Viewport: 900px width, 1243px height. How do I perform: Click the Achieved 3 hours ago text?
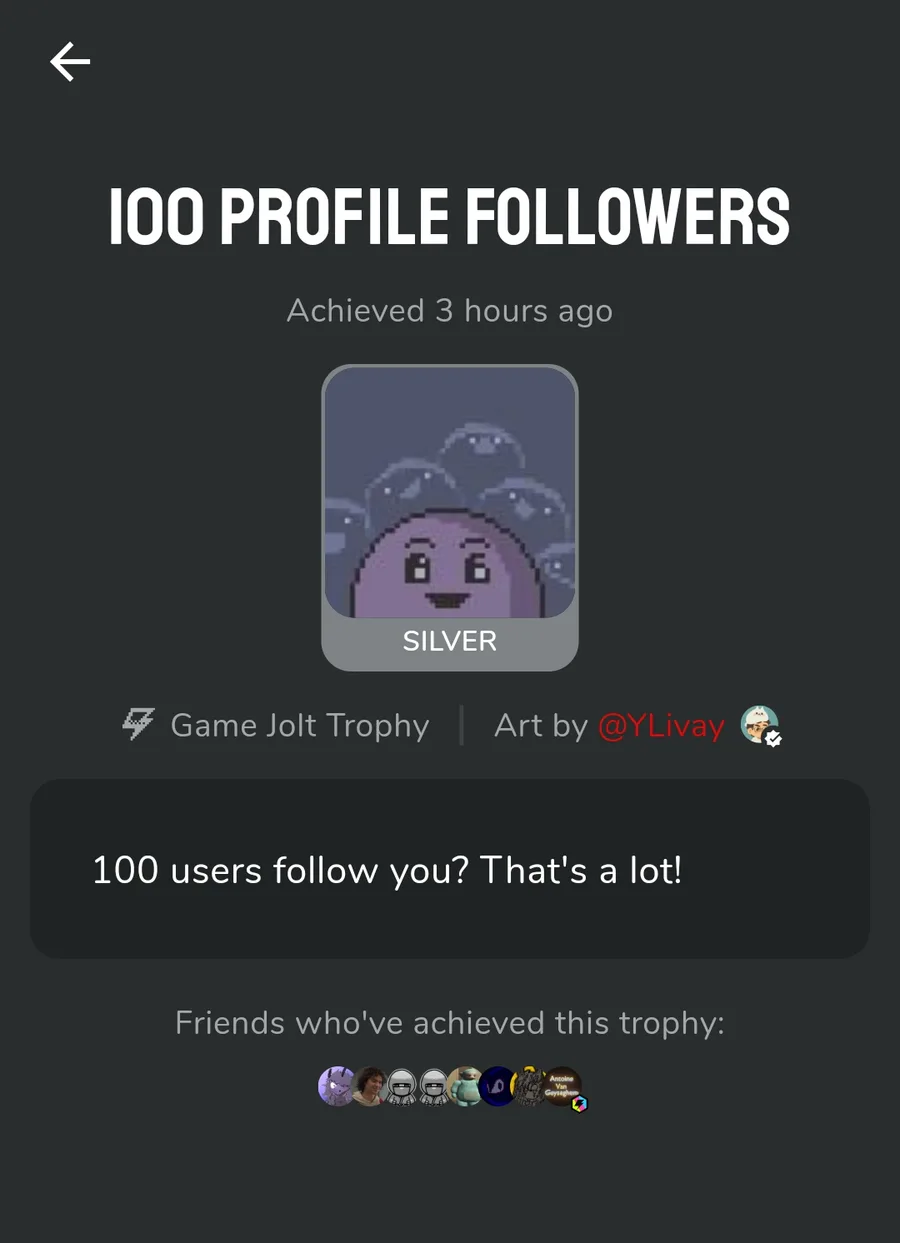point(450,311)
